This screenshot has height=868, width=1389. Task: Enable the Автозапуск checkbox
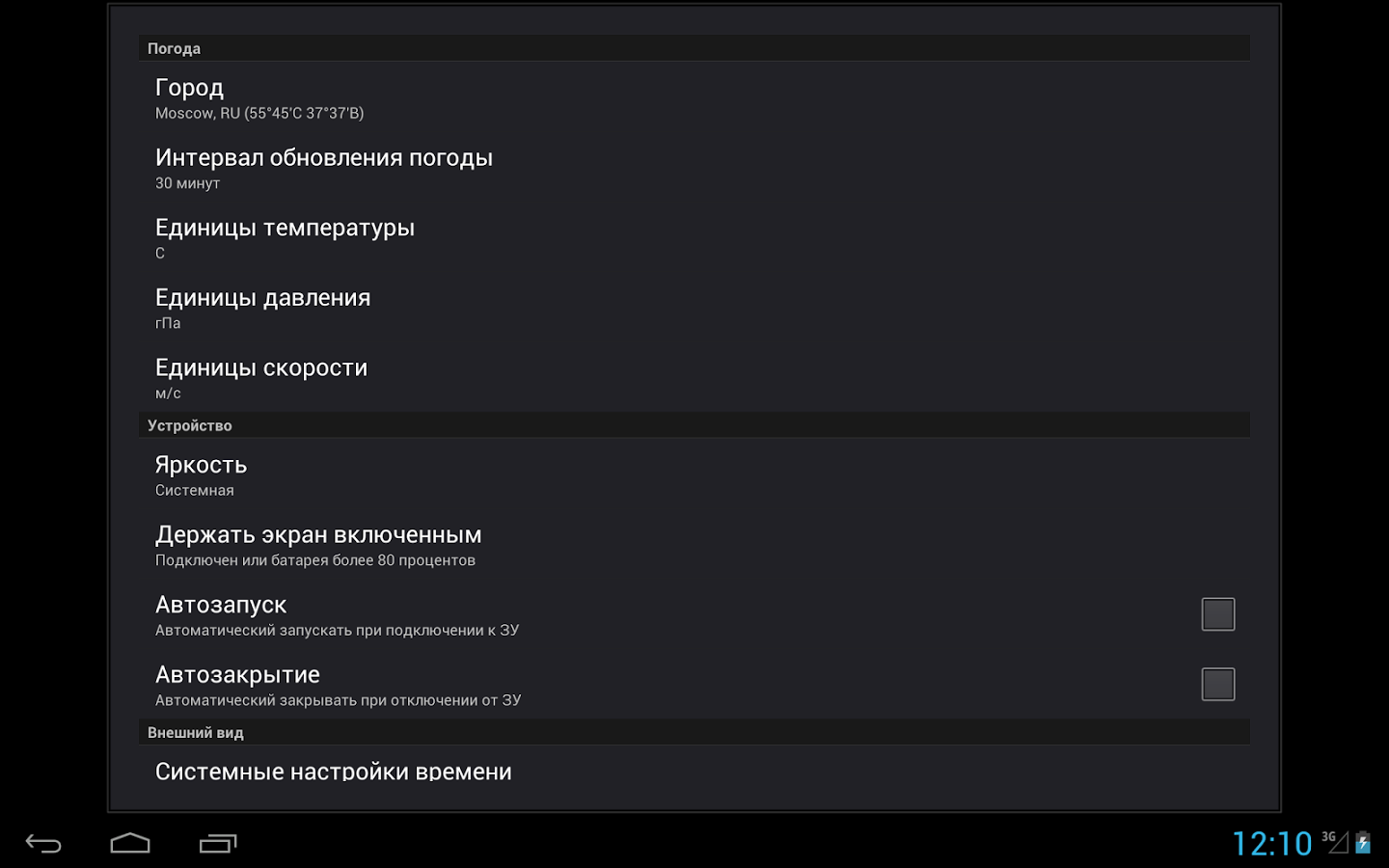pos(1218,614)
